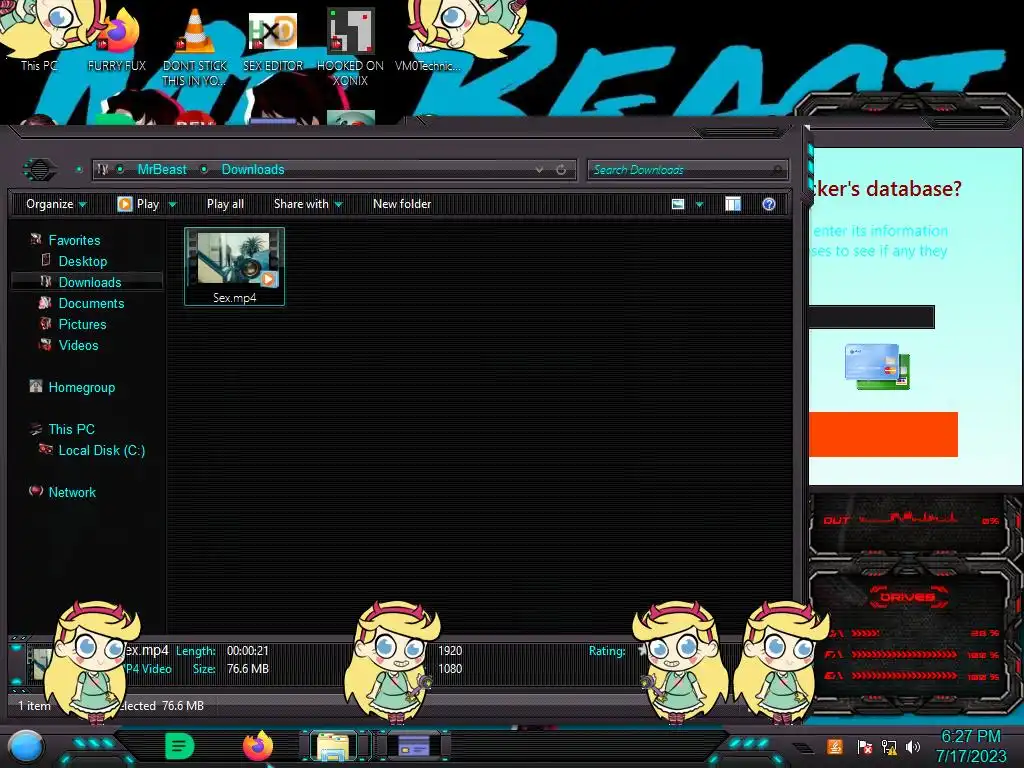Click the search magnifier icon
The image size is (1024, 768).
(x=776, y=170)
